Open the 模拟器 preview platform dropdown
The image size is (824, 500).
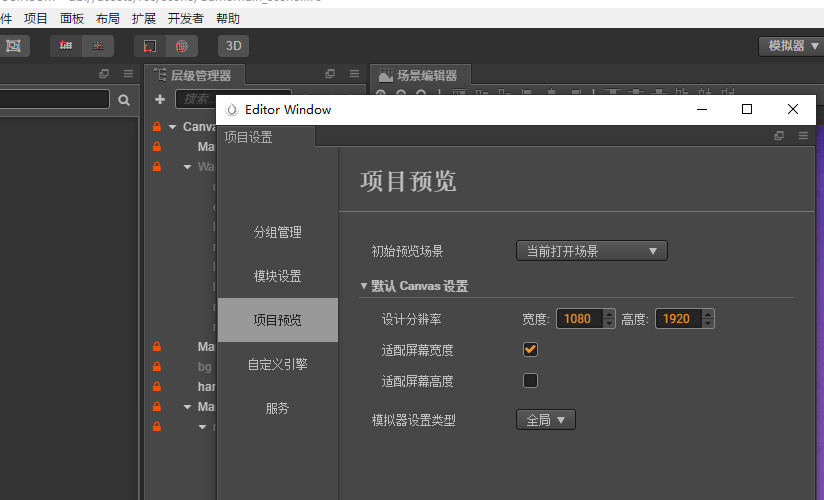click(792, 46)
